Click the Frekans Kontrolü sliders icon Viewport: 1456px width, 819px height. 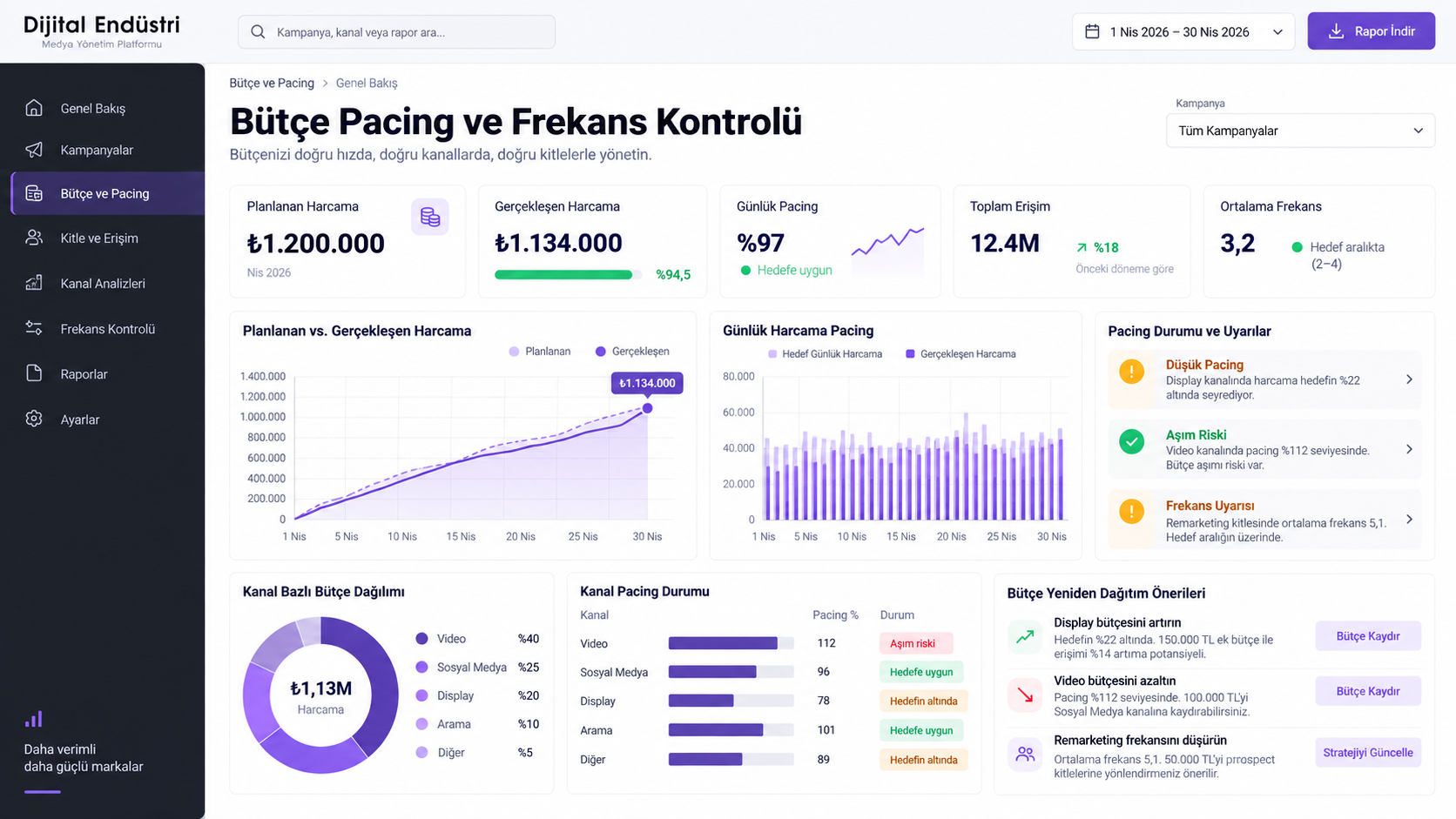[34, 328]
